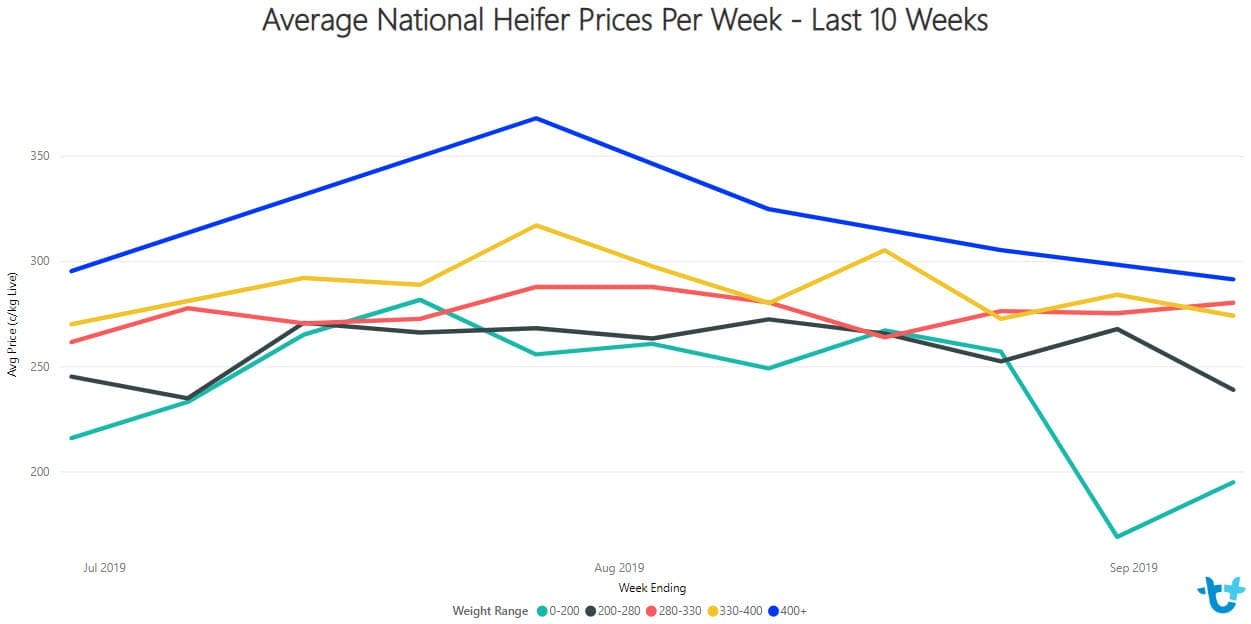
Task: Select the 200-280 legend label
Action: [x=618, y=611]
